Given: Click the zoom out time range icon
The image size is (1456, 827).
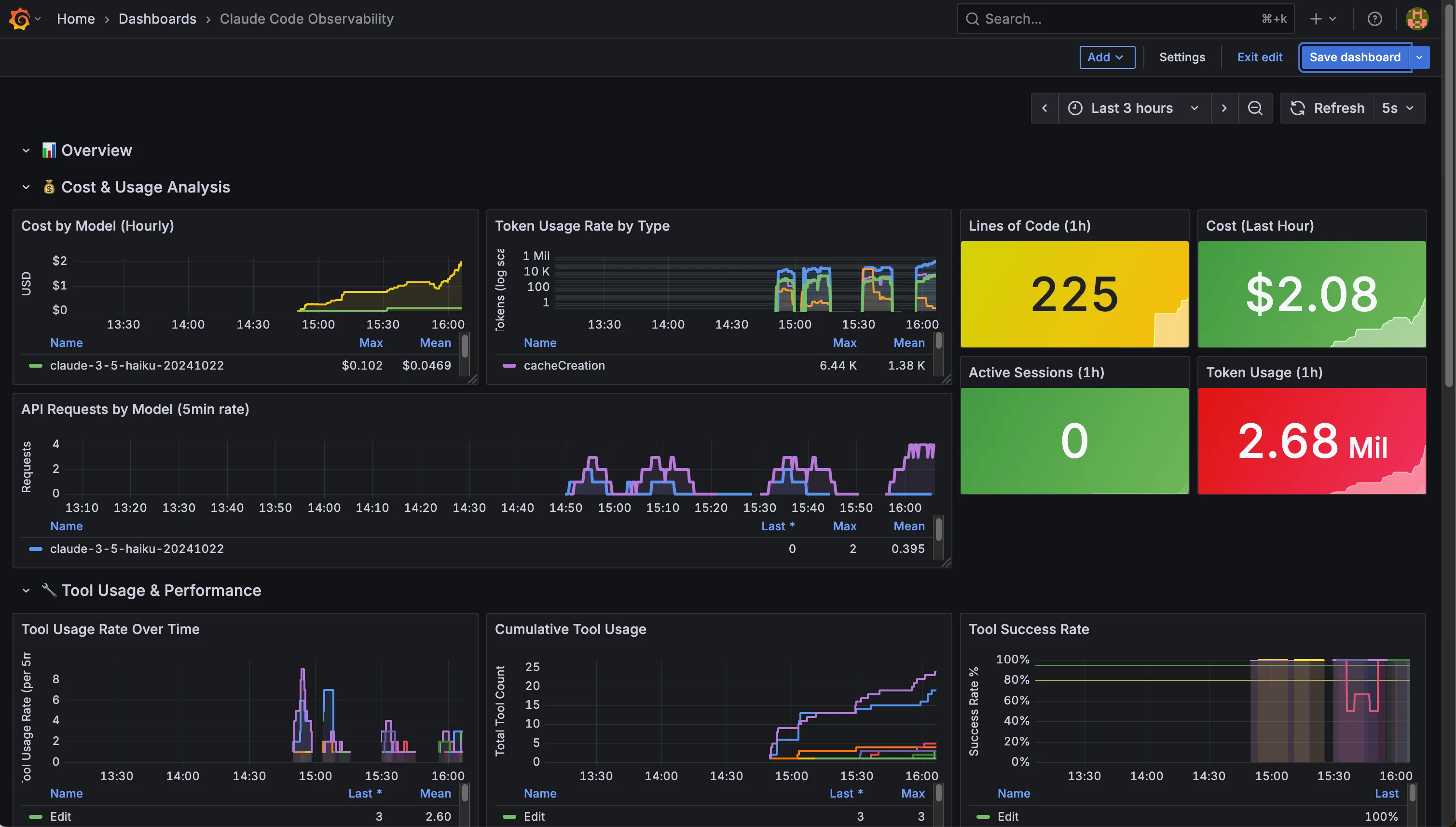Looking at the screenshot, I should pyautogui.click(x=1255, y=108).
